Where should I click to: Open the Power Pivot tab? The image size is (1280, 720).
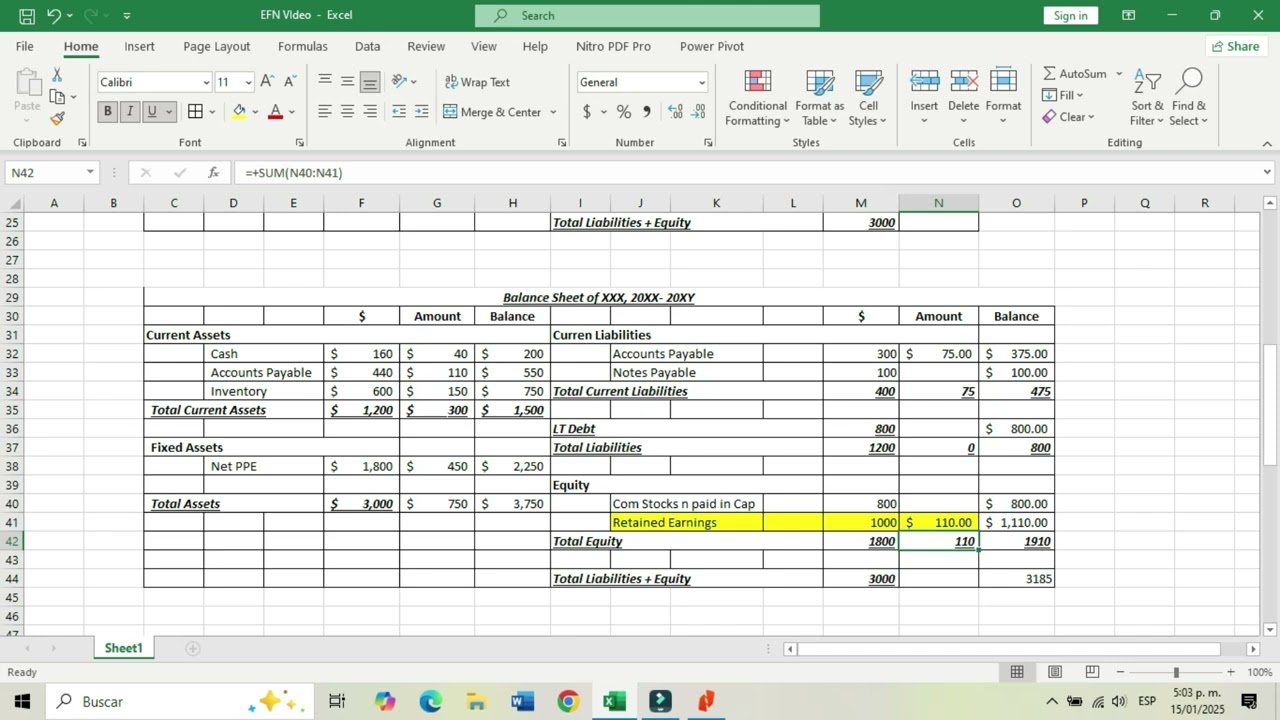[711, 46]
